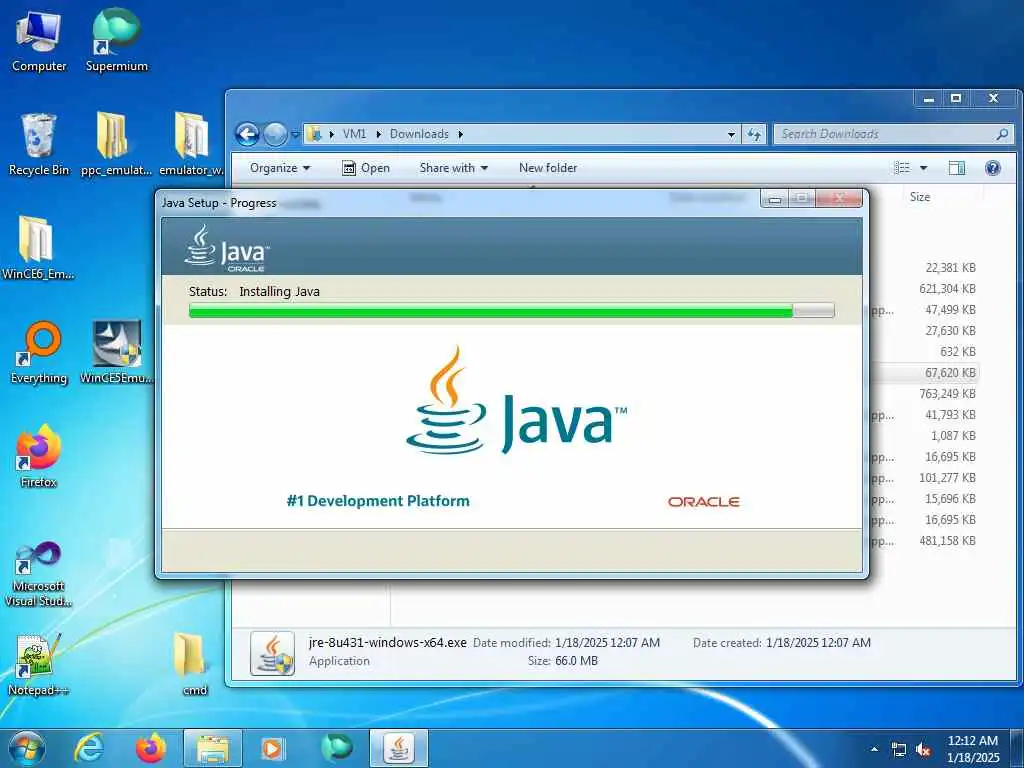Select the Microsoft Visual Studio shortcut
This screenshot has height=768, width=1024.
[x=39, y=573]
